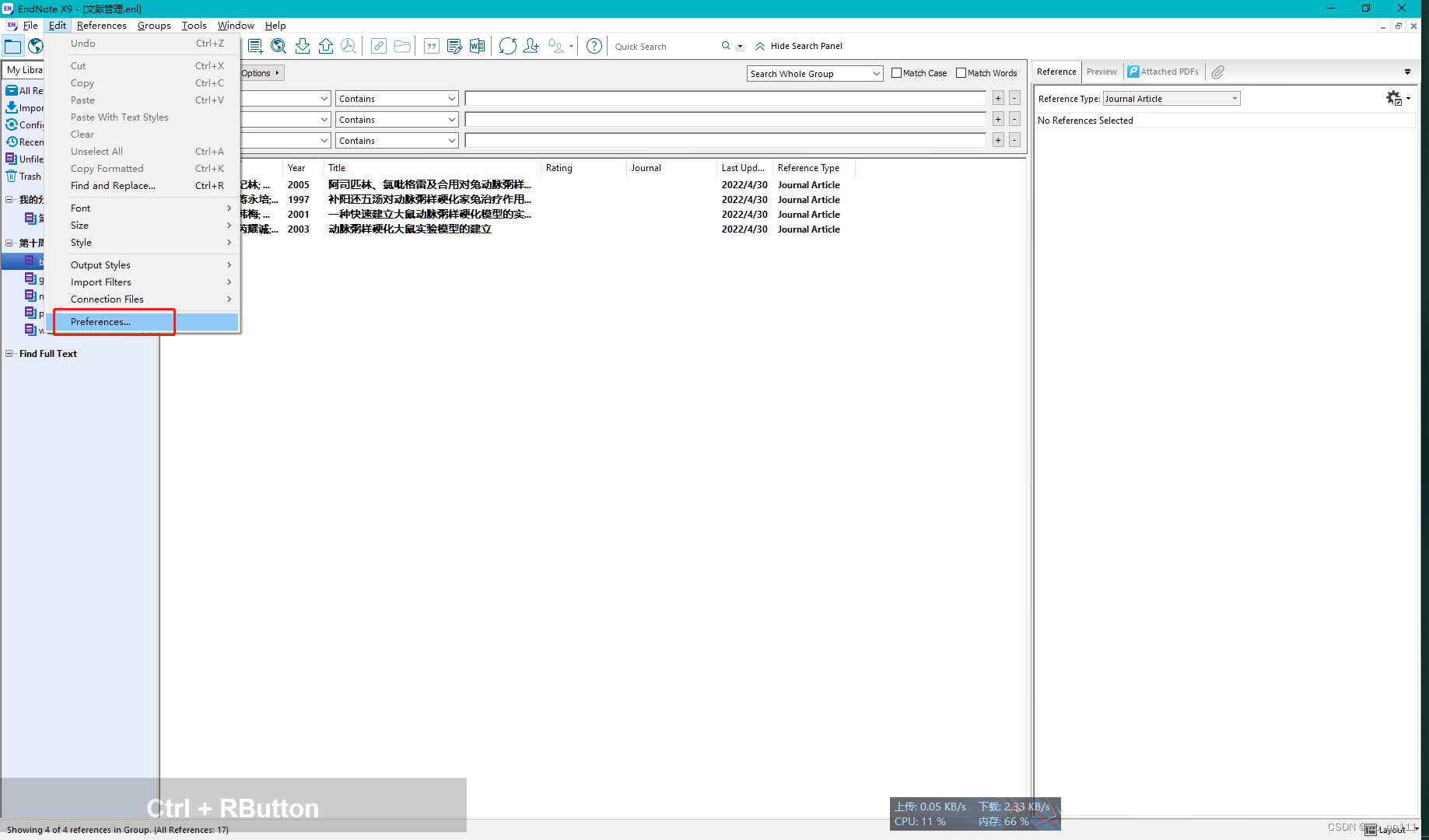Open the reference panel options arrow
This screenshot has height=840, width=1429.
point(1407,72)
